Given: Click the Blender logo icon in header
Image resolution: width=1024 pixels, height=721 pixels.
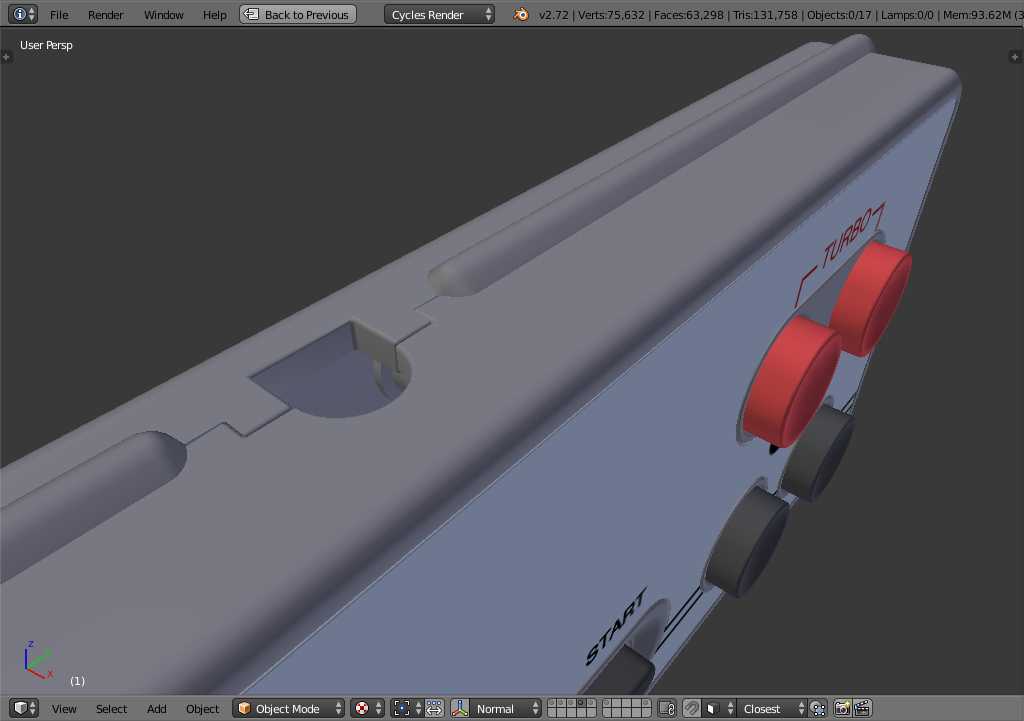Looking at the screenshot, I should coord(521,15).
